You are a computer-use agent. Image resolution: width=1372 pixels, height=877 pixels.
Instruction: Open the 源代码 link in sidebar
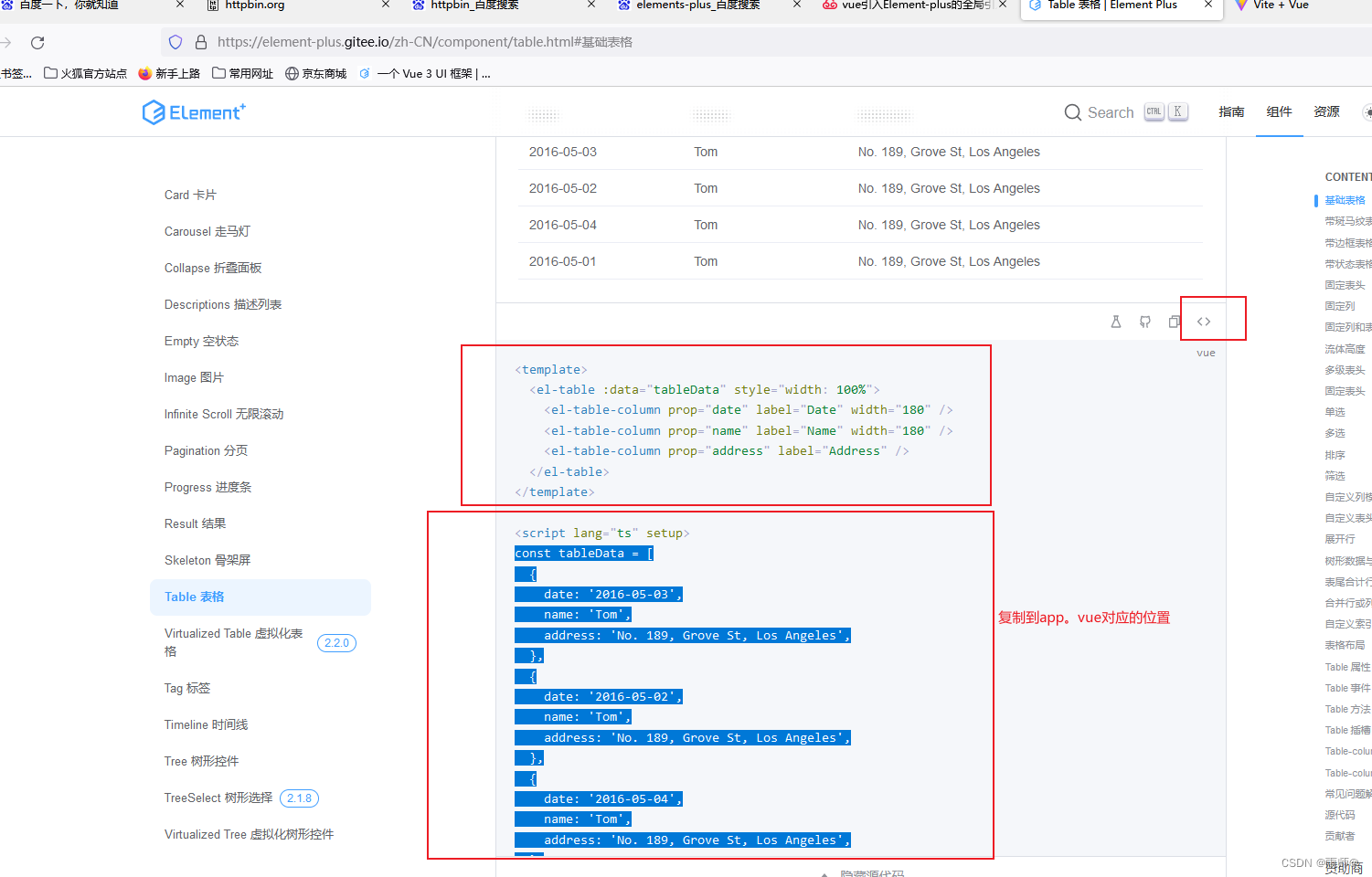coord(1340,814)
